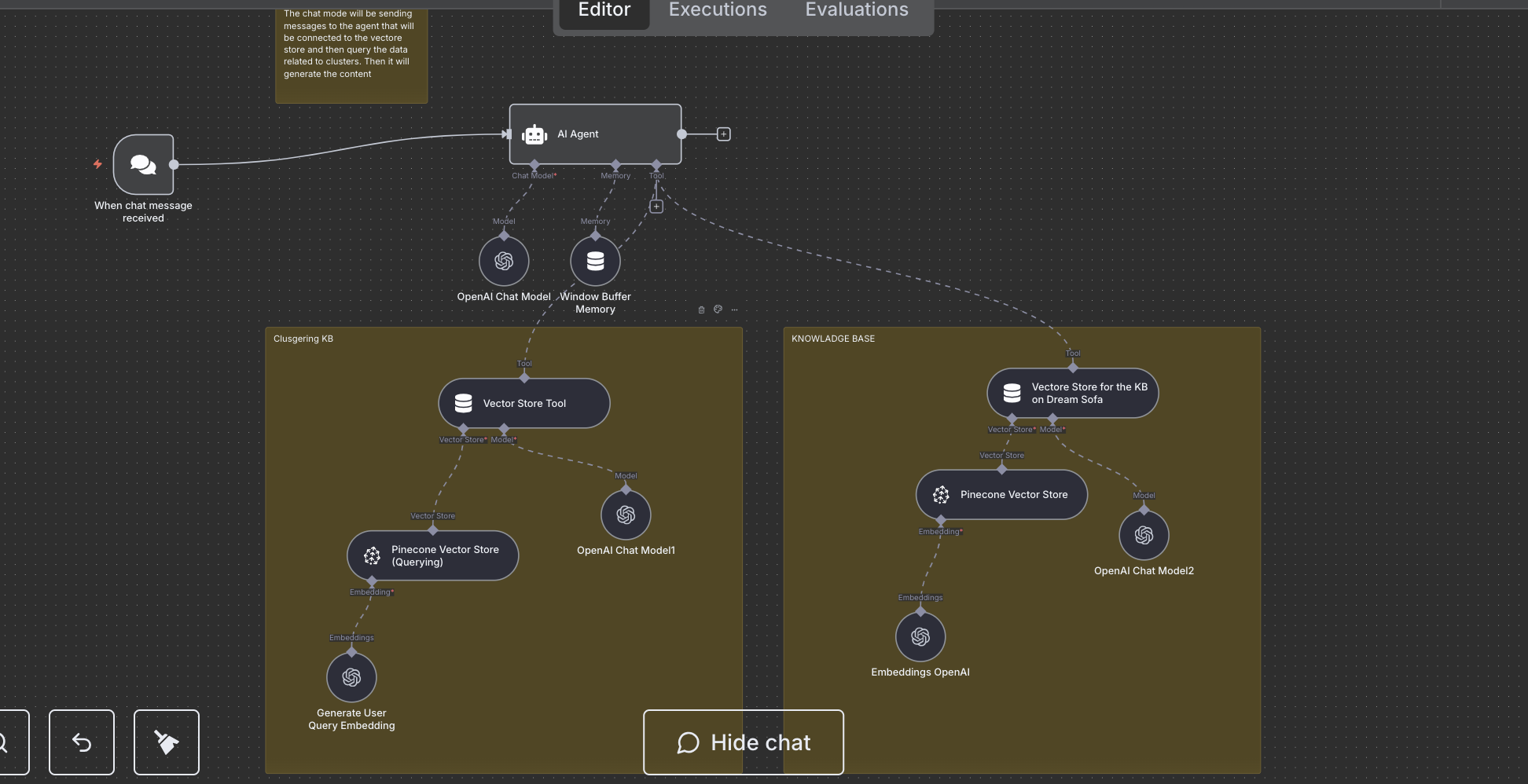Open the AI Agent node
Image resolution: width=1528 pixels, height=784 pixels.
(595, 134)
